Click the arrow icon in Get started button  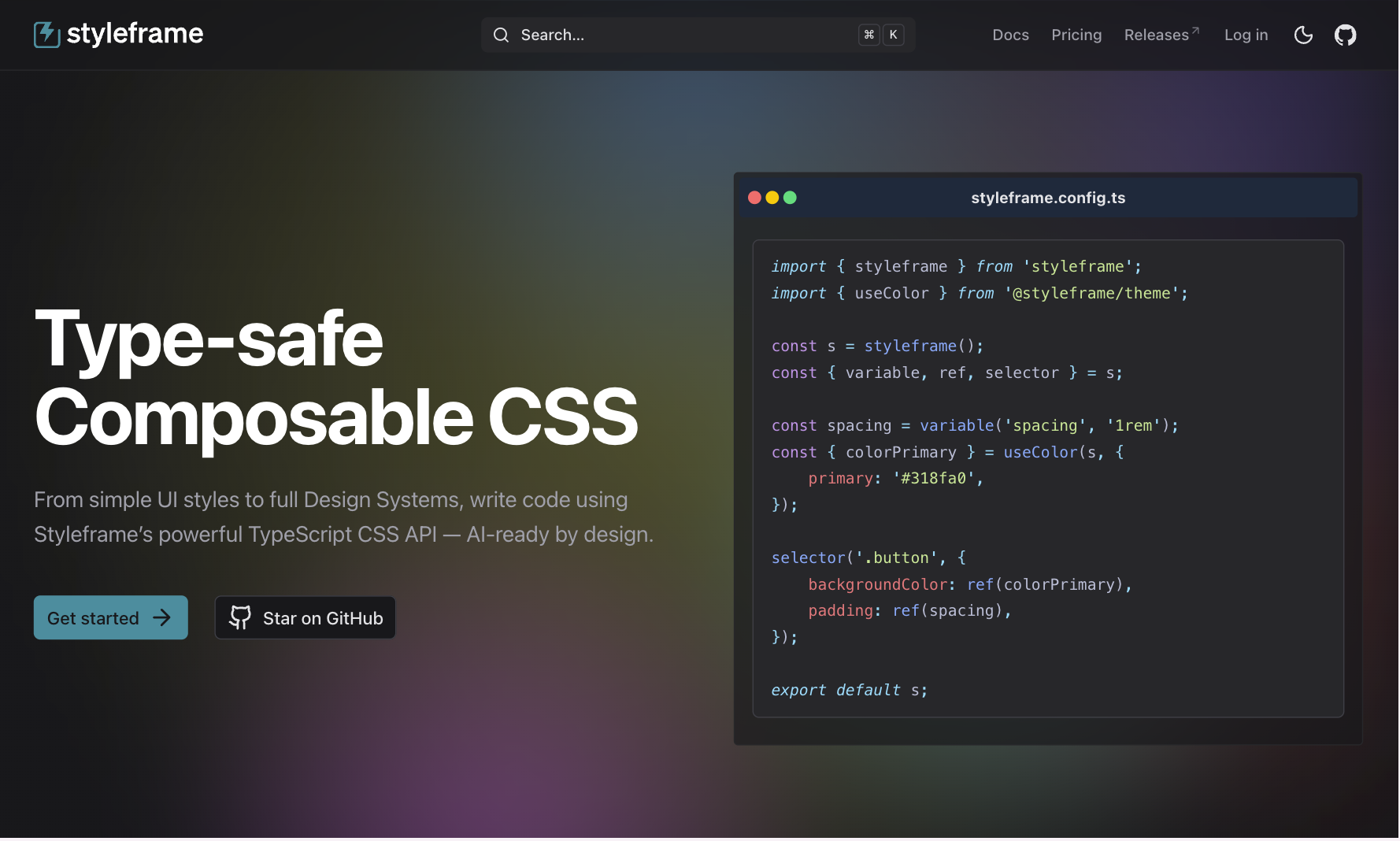click(x=163, y=617)
